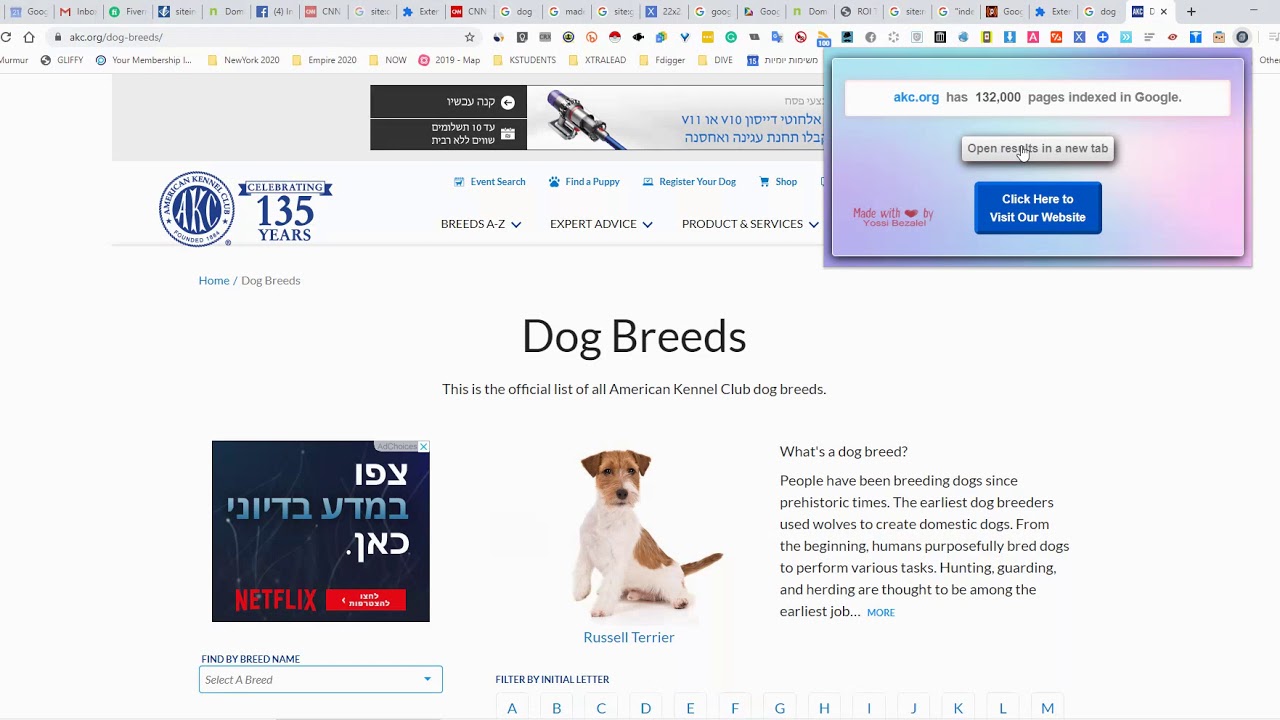Bookmark this page with the star icon
The height and width of the screenshot is (720, 1280).
click(x=469, y=37)
